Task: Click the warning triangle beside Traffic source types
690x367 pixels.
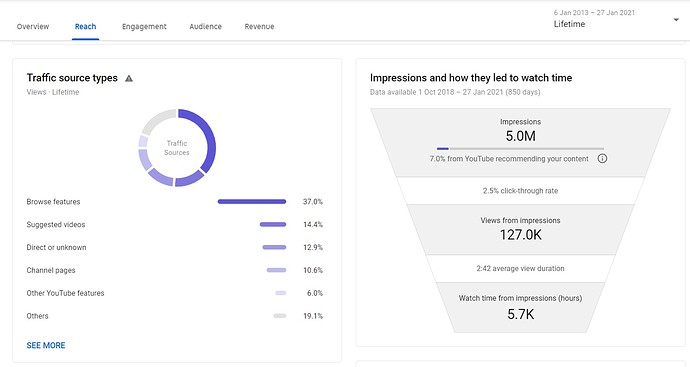Action: (128, 78)
